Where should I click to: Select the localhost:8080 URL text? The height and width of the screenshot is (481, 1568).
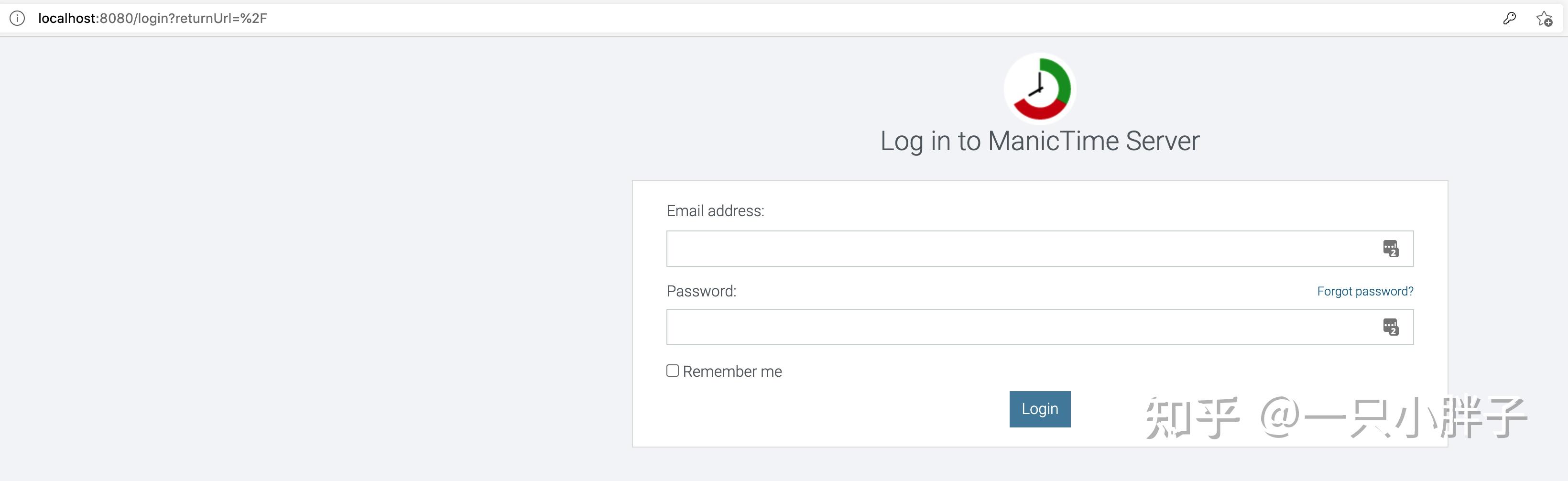152,18
